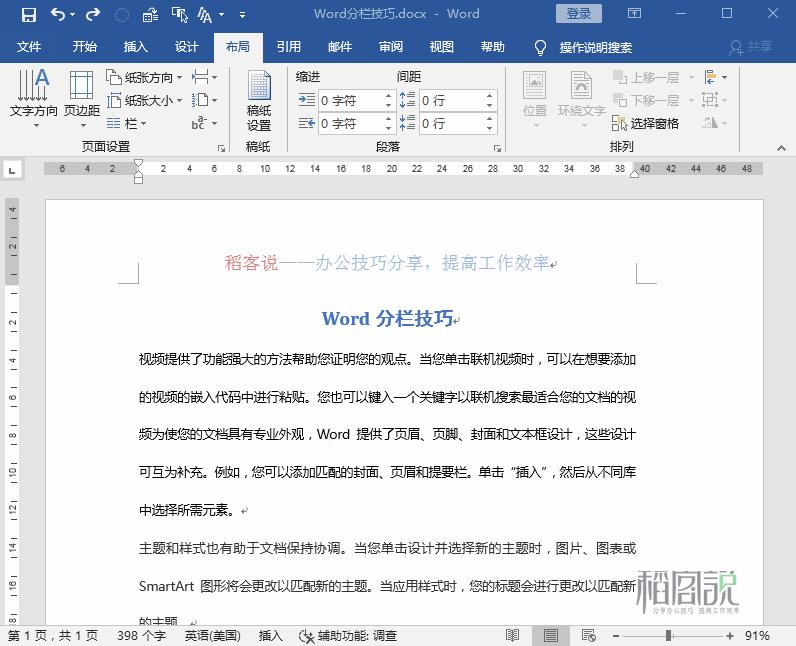The width and height of the screenshot is (796, 646).
Task: Switch to the 引用 tab
Action: coord(289,47)
